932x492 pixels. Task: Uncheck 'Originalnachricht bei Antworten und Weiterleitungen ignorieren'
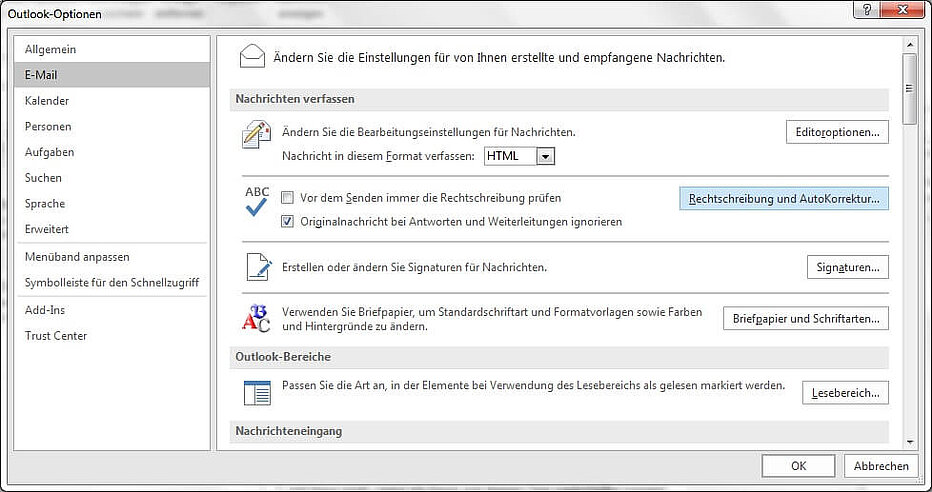pyautogui.click(x=288, y=222)
